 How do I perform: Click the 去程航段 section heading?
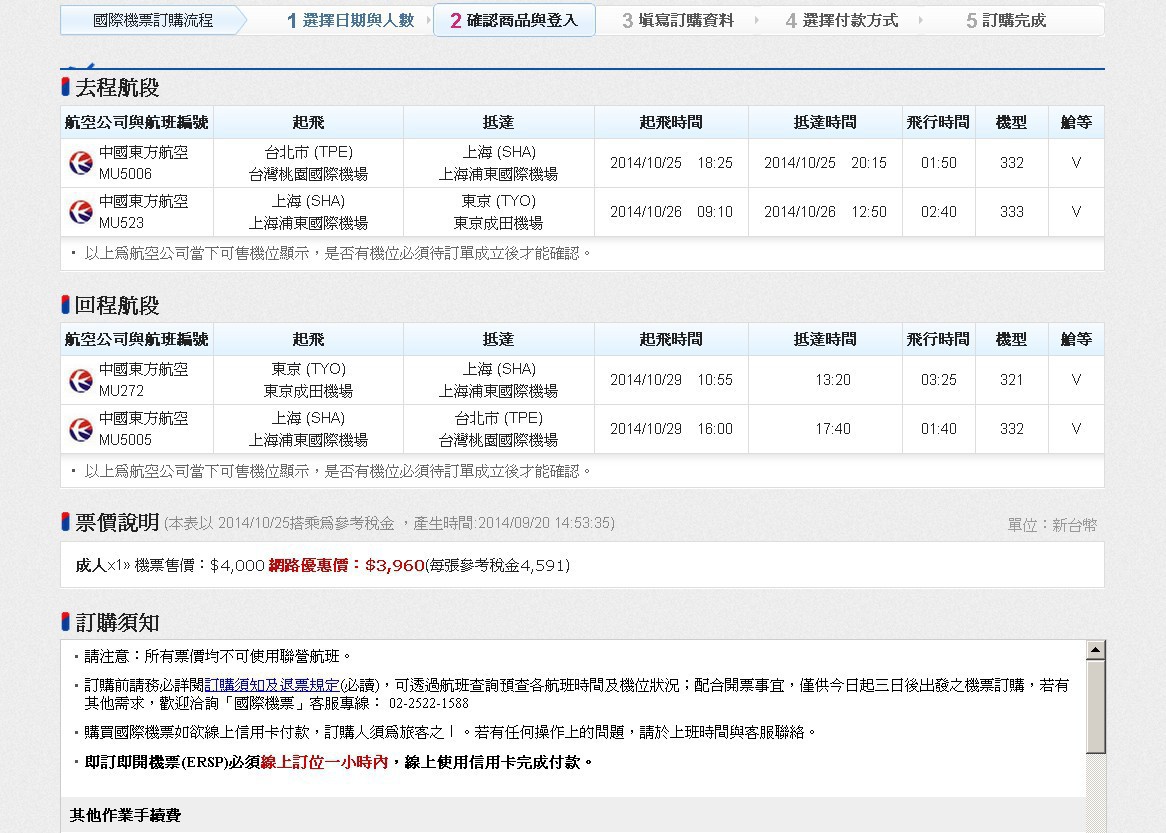point(117,88)
